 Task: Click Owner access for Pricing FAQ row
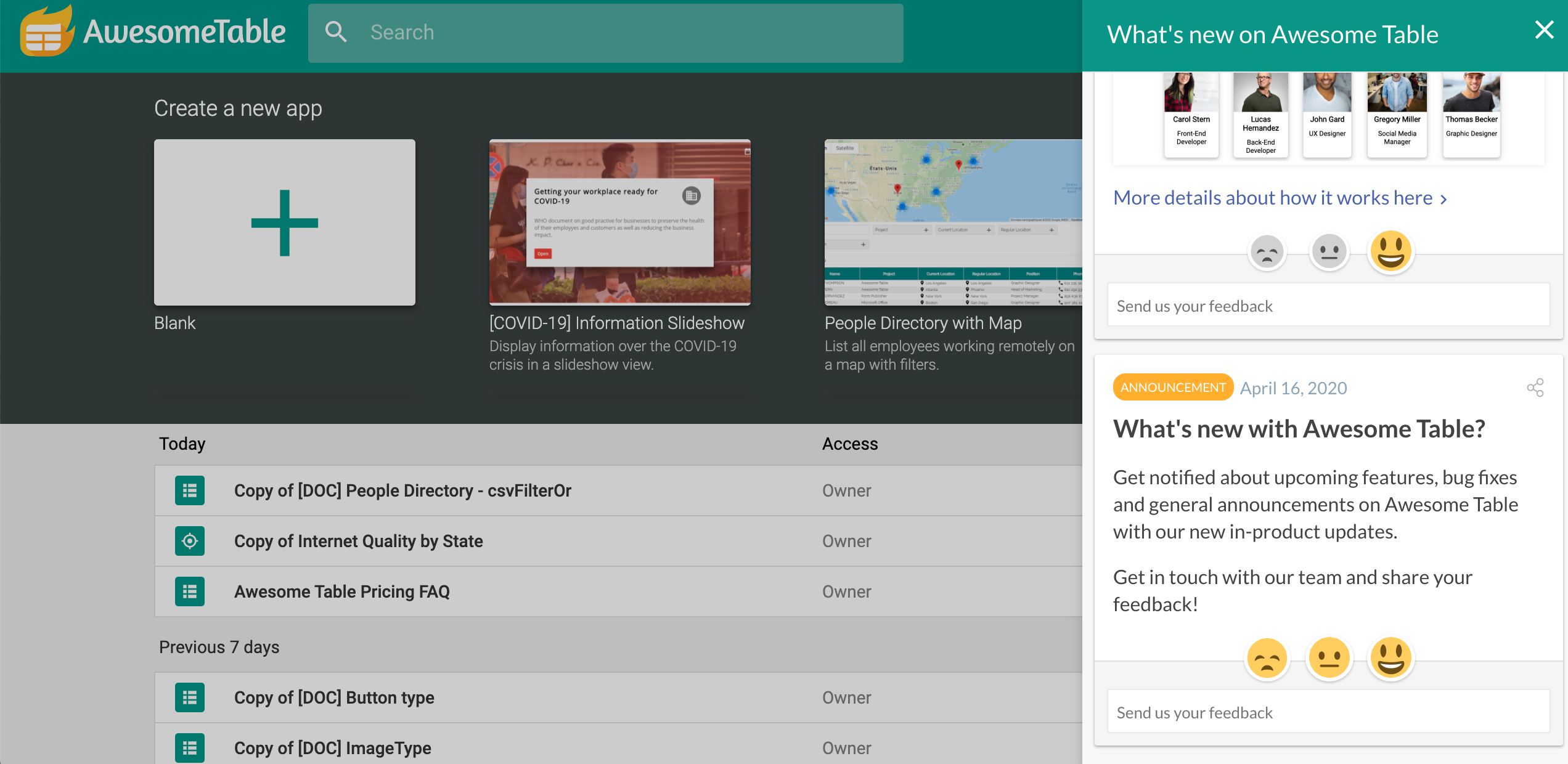point(846,591)
